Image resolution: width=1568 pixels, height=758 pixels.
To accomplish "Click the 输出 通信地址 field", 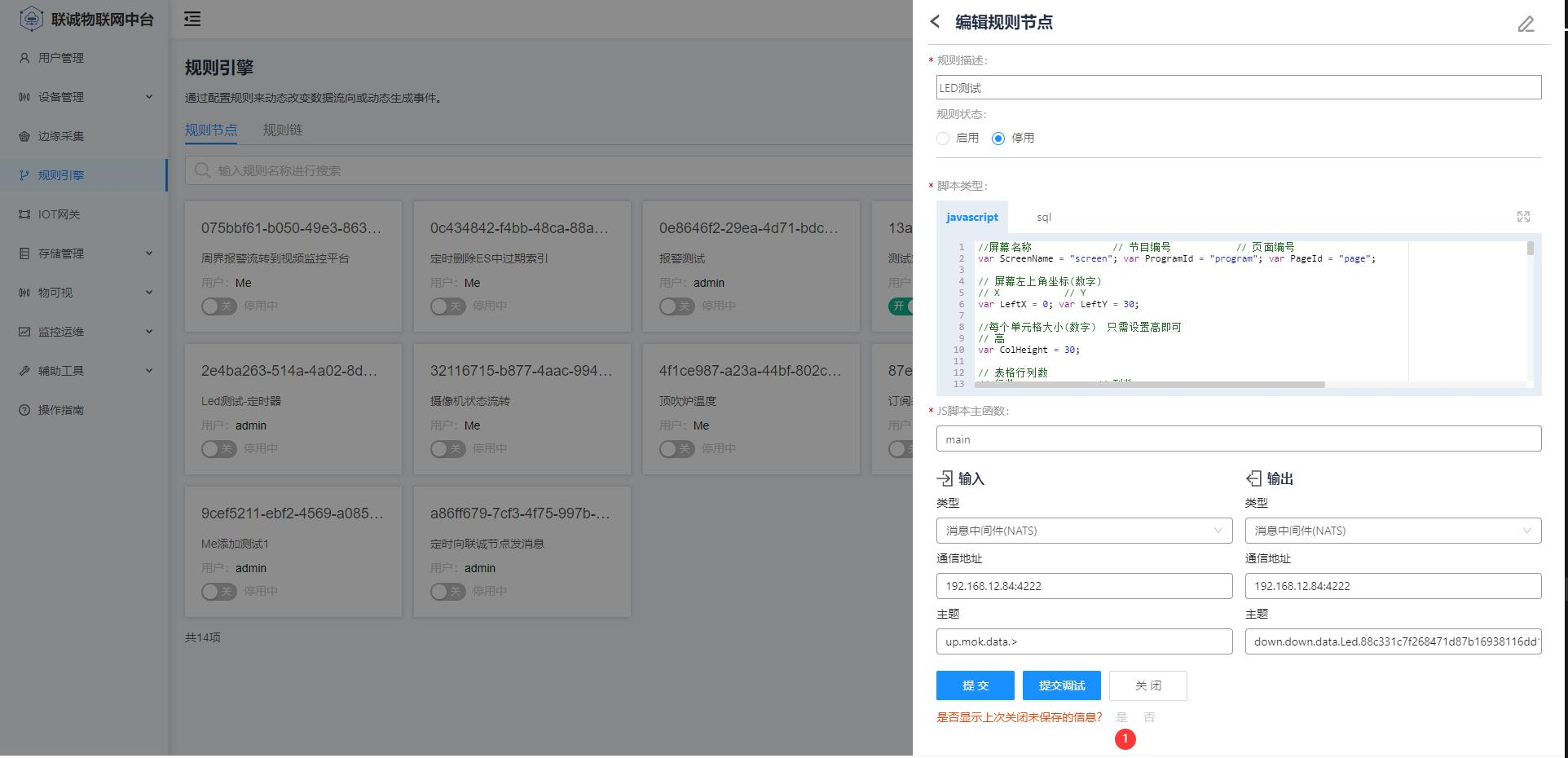I will pos(1393,586).
